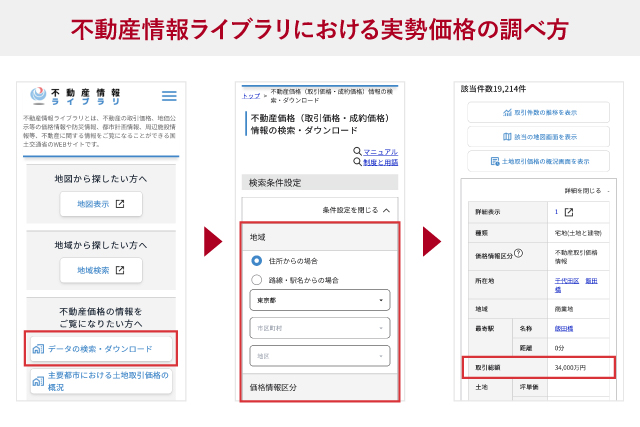
Task: Click external-link icon on 地域検索 button
Action: coord(120,270)
